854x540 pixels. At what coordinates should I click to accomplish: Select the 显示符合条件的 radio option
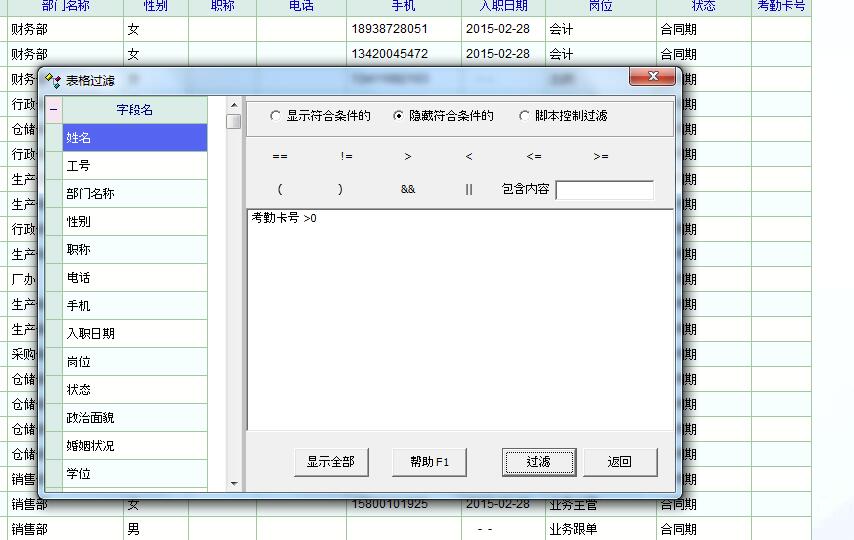pos(277,116)
